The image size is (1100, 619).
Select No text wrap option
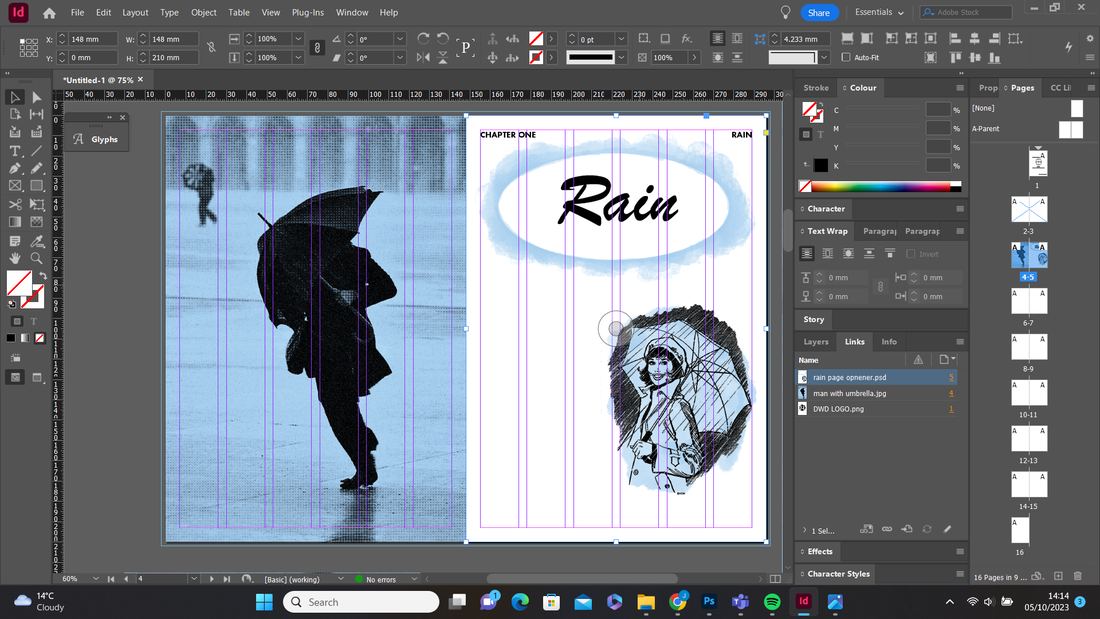click(807, 254)
